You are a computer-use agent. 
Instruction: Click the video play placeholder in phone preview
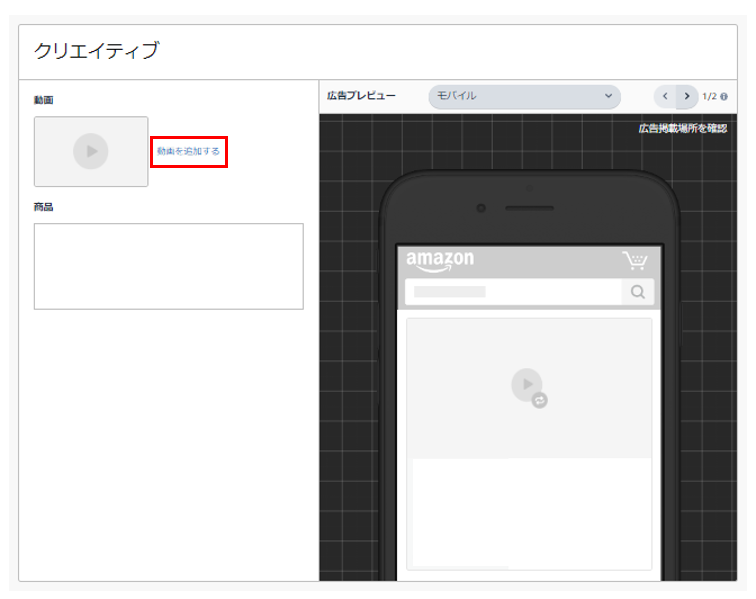pyautogui.click(x=529, y=388)
